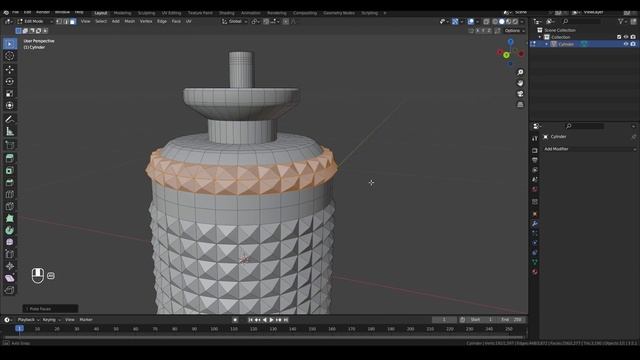Switch to wireframe viewport shading
Viewport: 640px width, 360px height.
pos(495,21)
